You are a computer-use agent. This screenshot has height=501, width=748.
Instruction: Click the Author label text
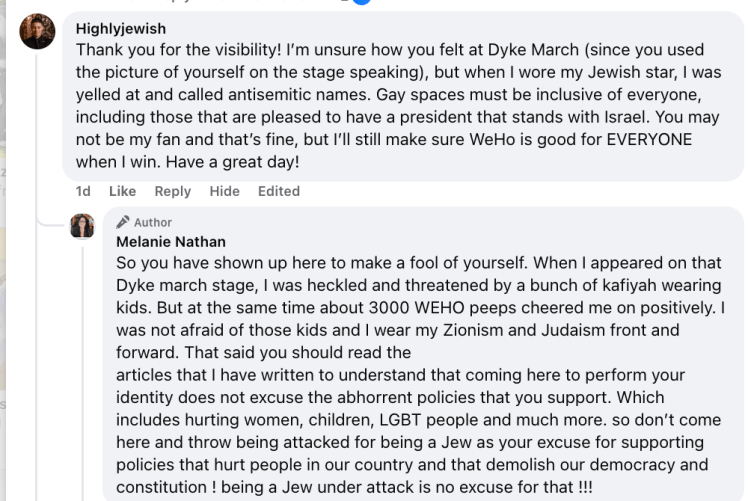(153, 222)
